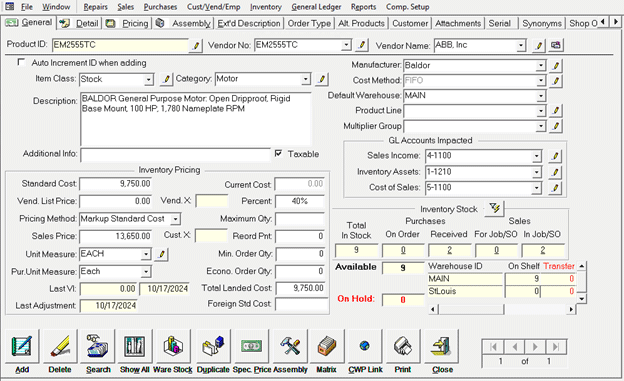Click the Inventory Stock refresh icon
The height and width of the screenshot is (381, 624).
click(x=495, y=209)
